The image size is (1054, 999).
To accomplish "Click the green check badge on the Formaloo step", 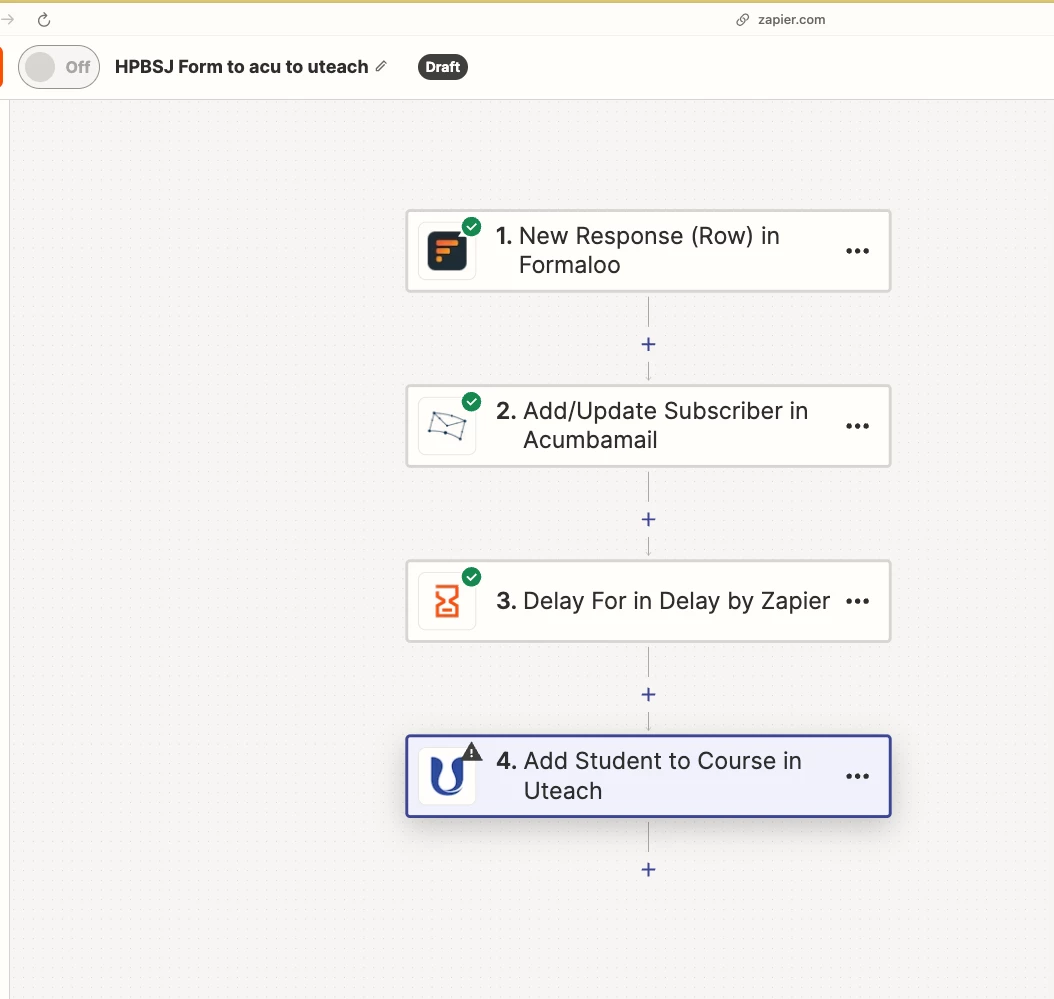I will point(472,227).
